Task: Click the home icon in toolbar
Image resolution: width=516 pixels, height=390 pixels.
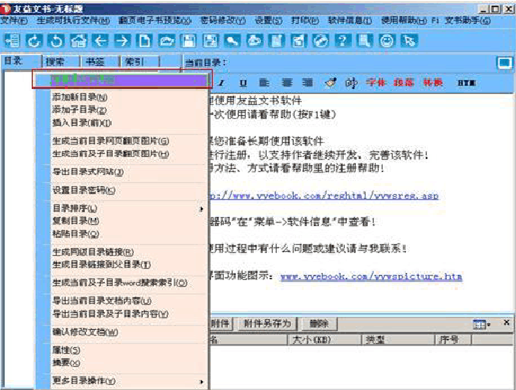Action: pyautogui.click(x=78, y=41)
